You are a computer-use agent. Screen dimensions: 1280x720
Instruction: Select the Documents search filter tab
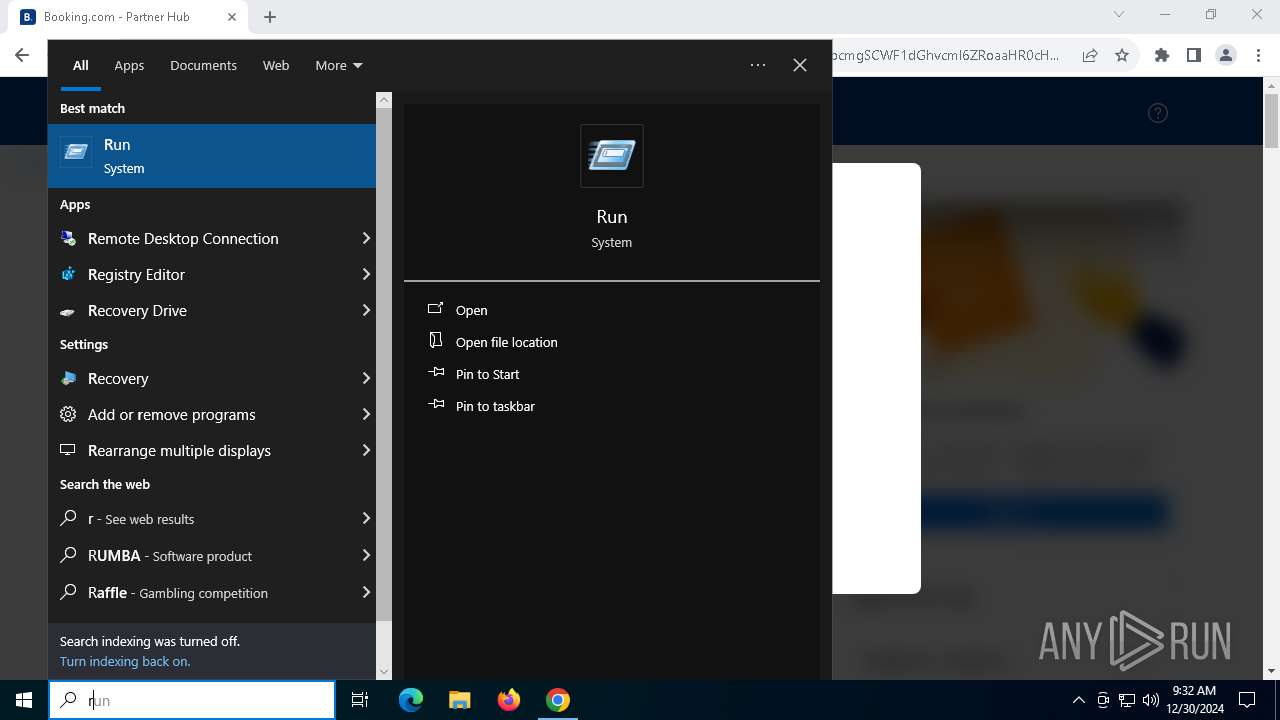coord(203,65)
